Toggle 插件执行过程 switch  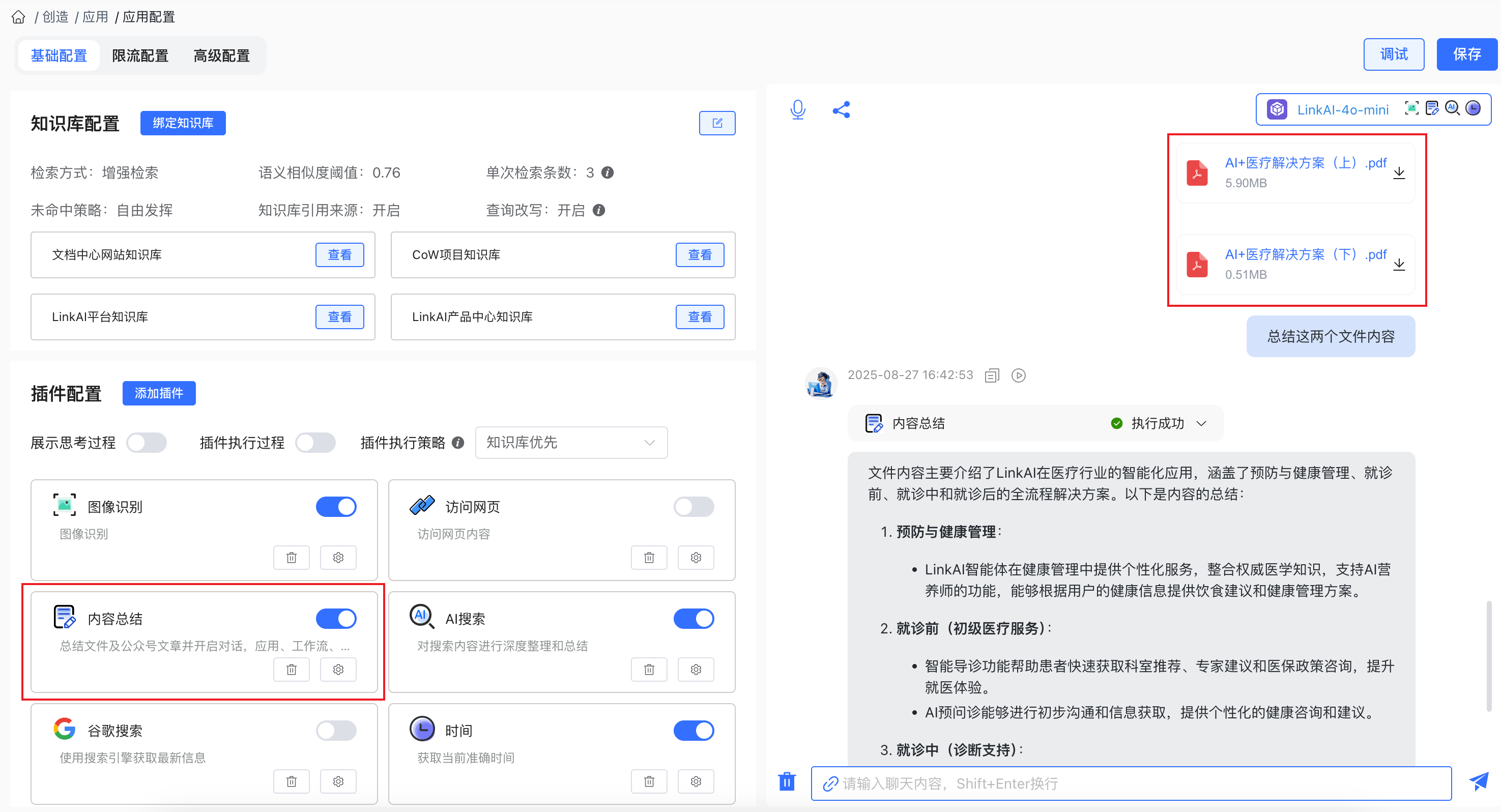pyautogui.click(x=315, y=443)
